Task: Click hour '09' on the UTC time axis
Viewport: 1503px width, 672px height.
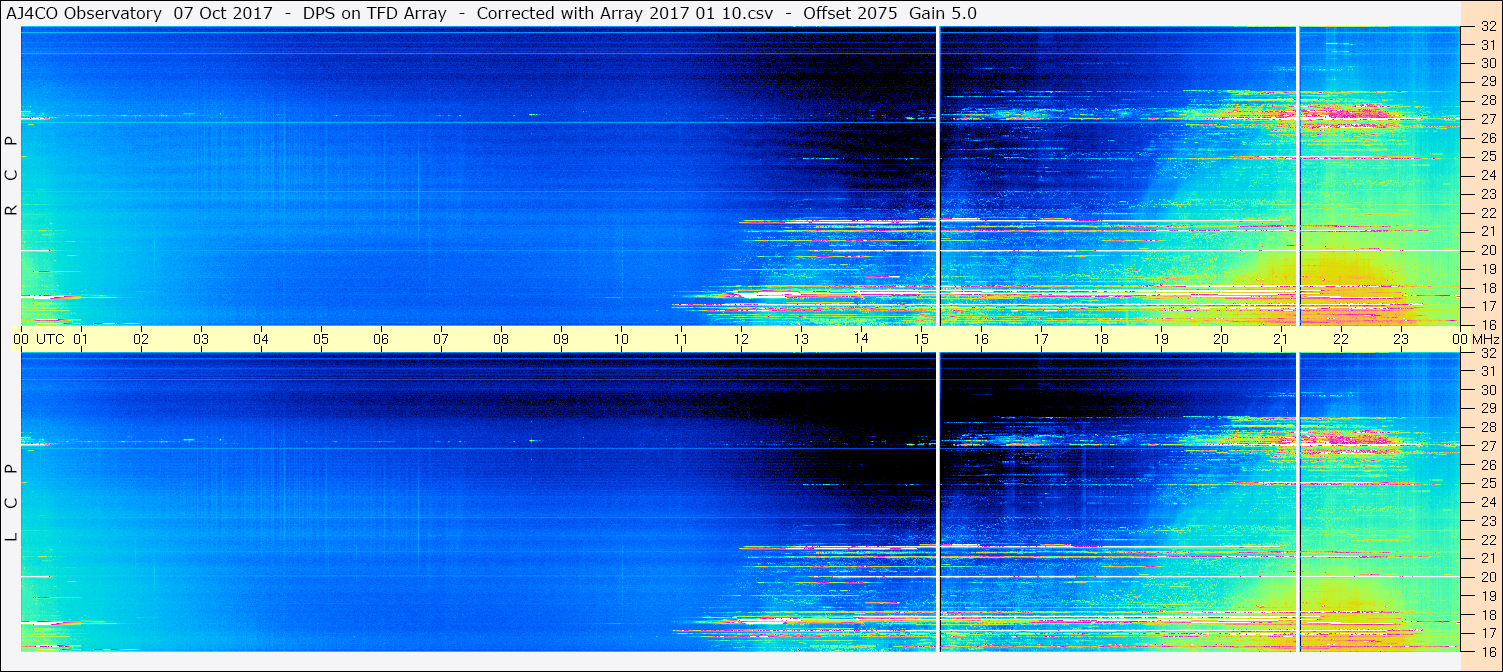Action: (x=561, y=339)
